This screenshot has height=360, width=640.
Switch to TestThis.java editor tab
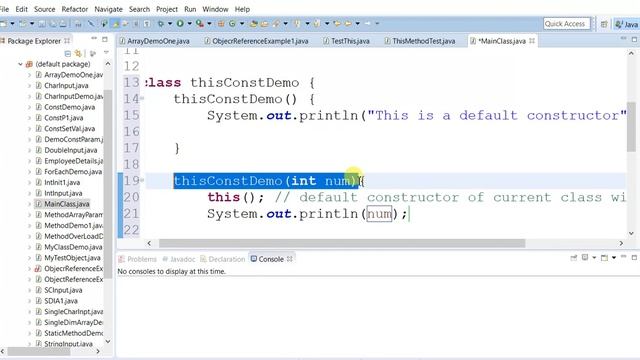(346, 41)
